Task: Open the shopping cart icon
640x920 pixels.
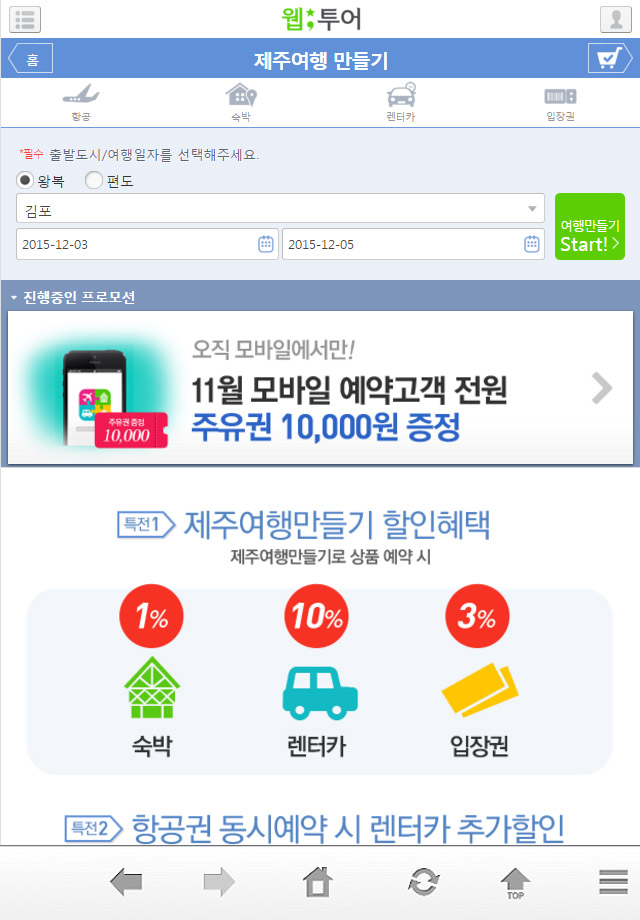Action: tap(609, 58)
